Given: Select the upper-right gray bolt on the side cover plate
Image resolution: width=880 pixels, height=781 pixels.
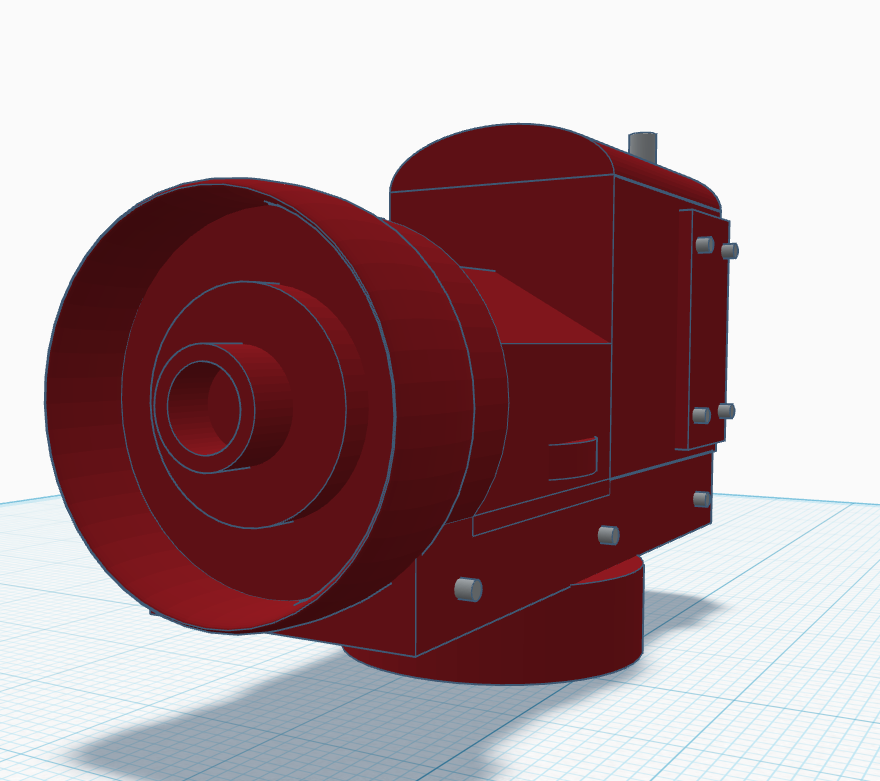Looking at the screenshot, I should (729, 251).
